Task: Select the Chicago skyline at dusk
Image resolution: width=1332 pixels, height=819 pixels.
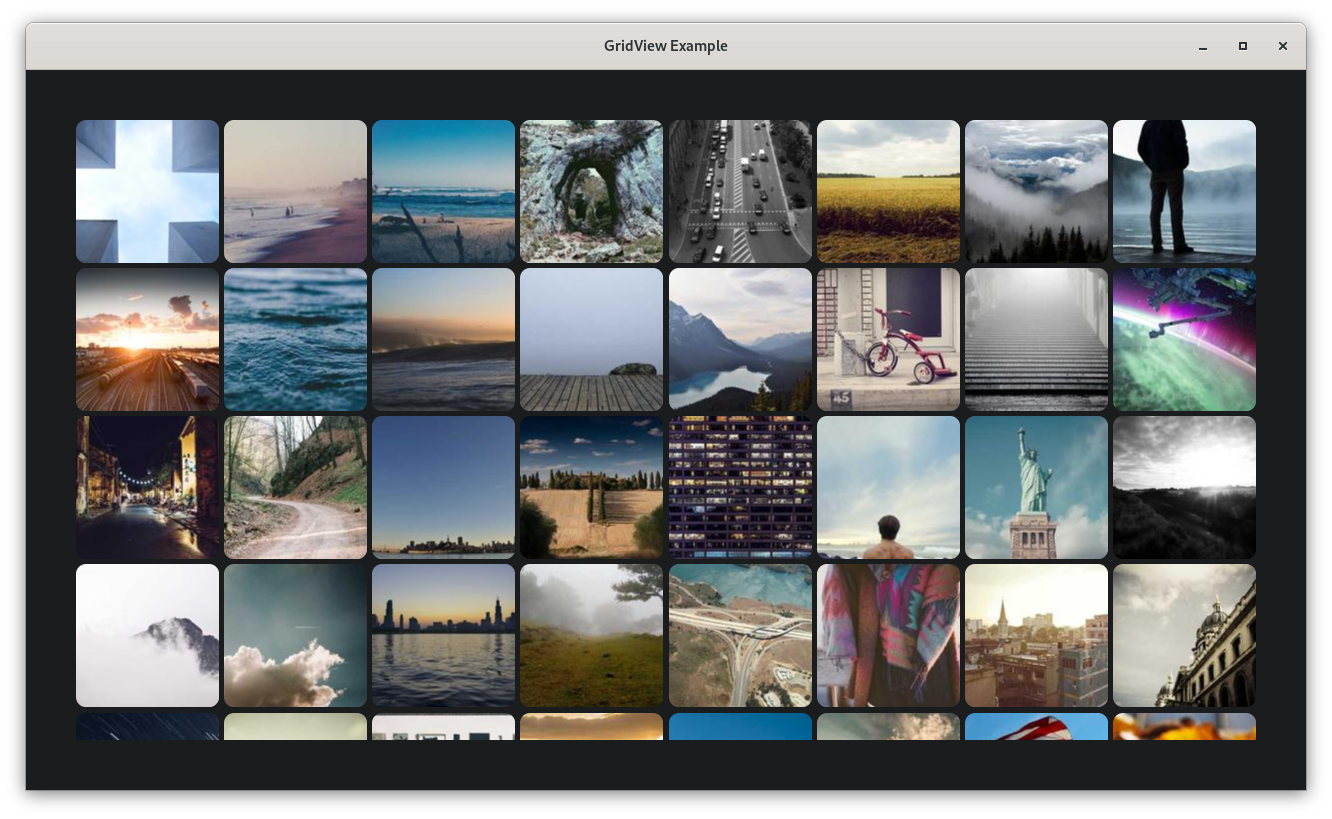Action: 443,635
